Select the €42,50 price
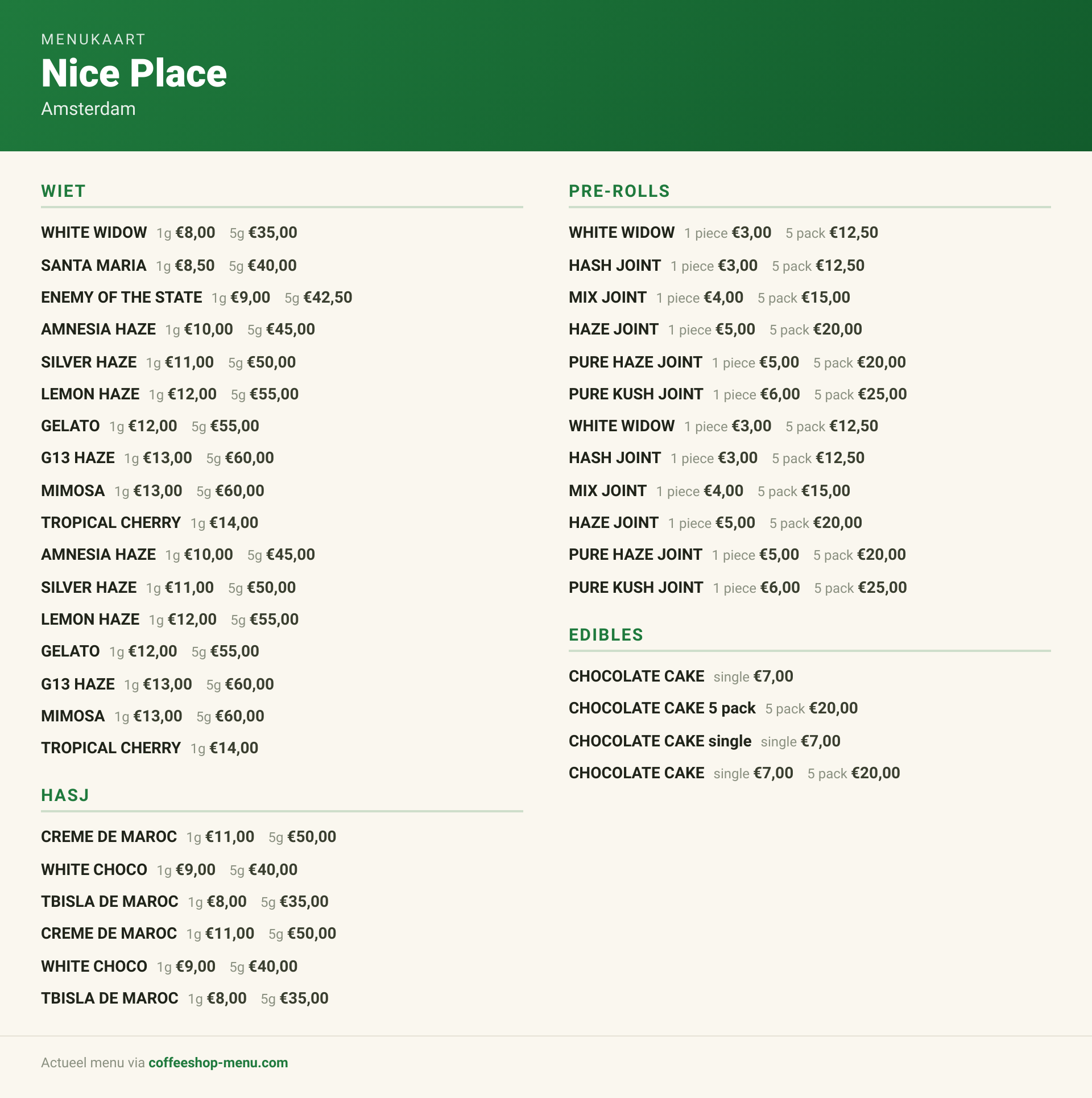 [328, 298]
